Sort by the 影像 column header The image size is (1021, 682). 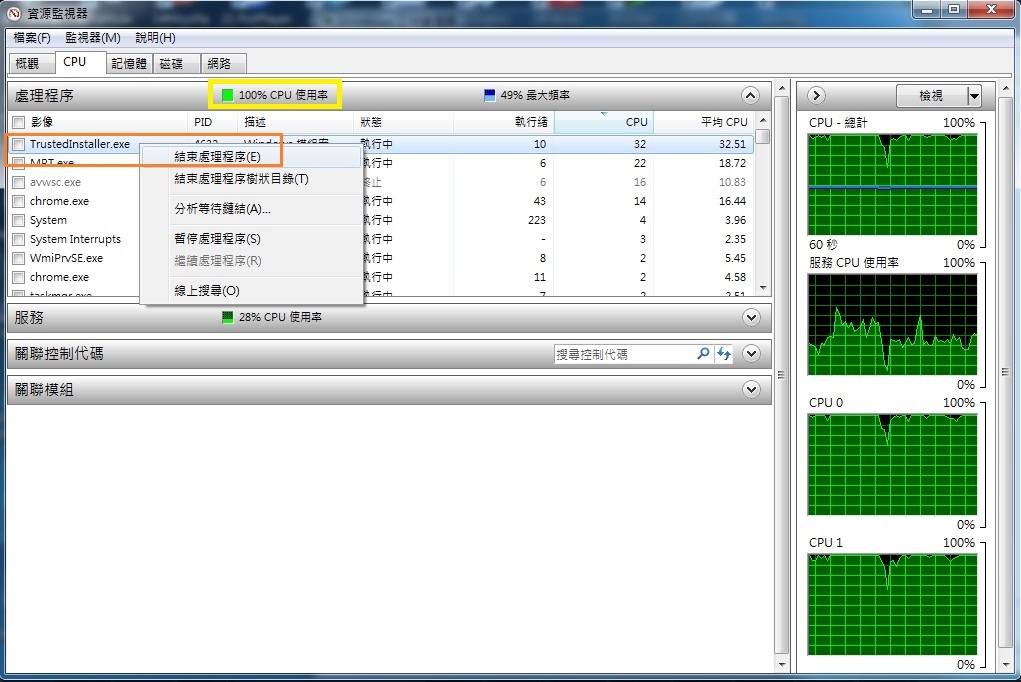(99, 122)
